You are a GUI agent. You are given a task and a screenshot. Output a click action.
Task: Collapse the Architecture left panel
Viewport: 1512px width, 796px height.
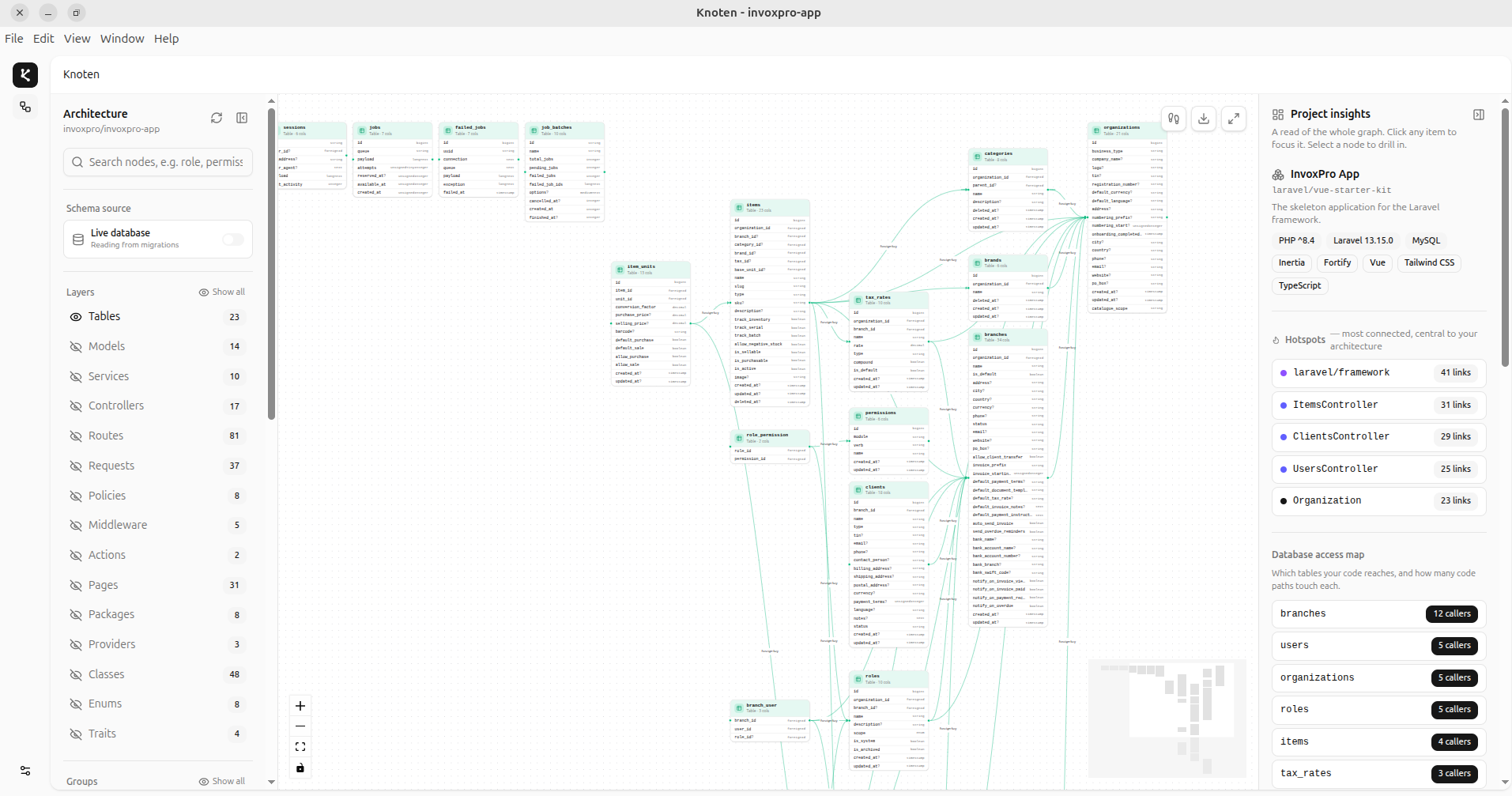(242, 118)
